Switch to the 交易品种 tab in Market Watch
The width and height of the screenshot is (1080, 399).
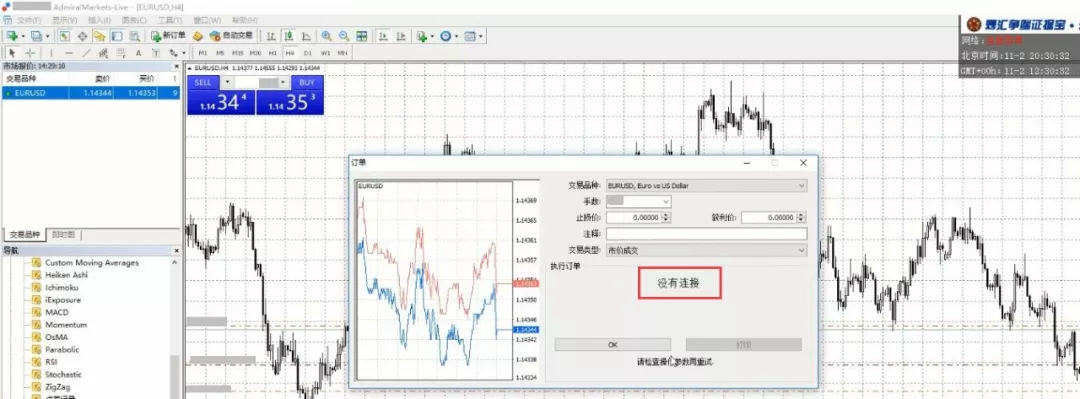click(x=25, y=235)
